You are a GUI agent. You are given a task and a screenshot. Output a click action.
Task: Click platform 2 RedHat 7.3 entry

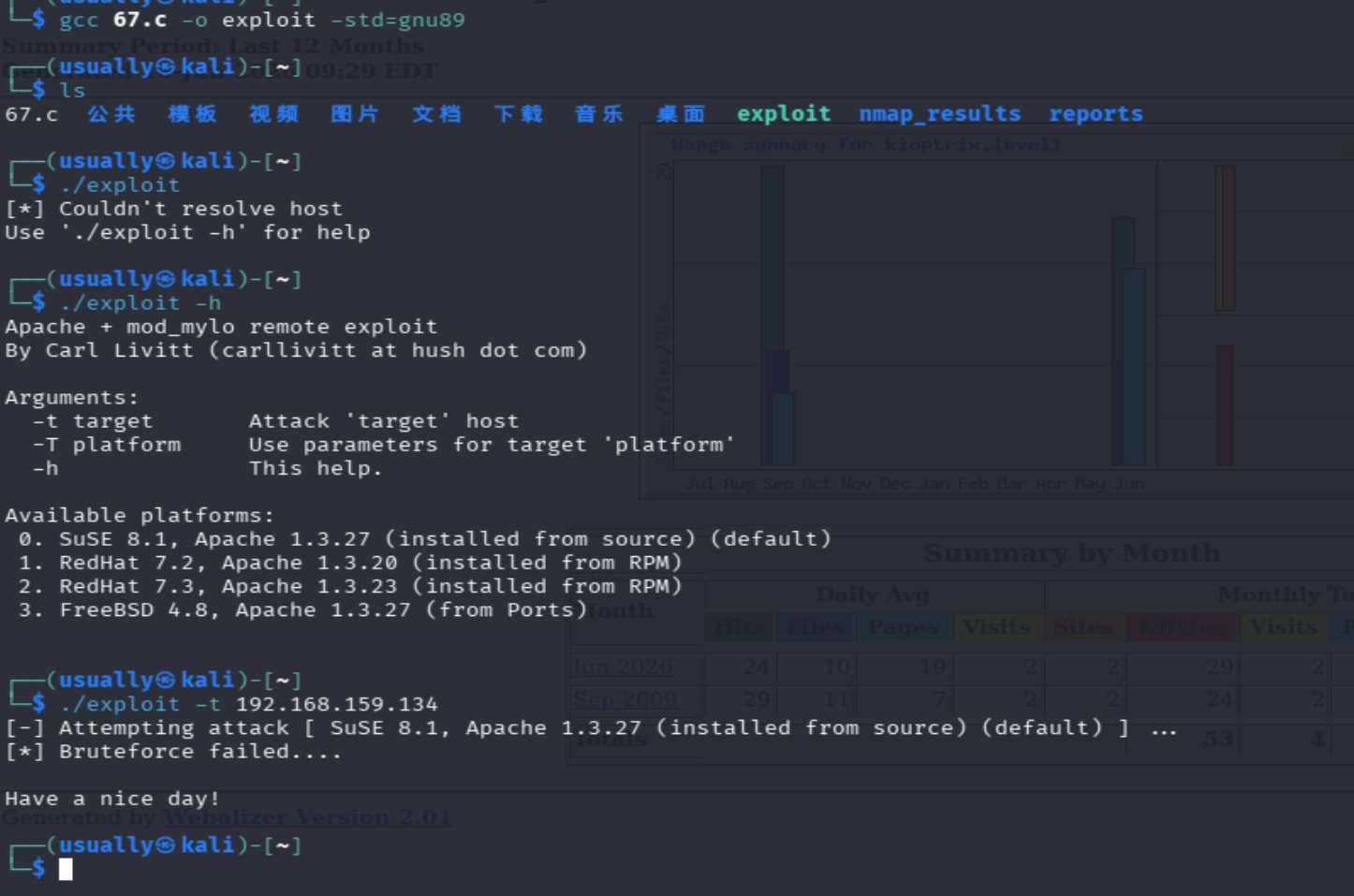[x=350, y=586]
